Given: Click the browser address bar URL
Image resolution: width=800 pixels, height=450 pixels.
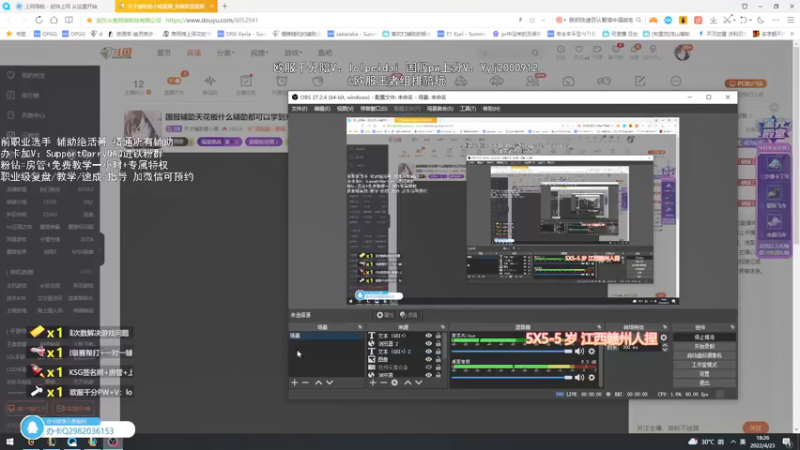Looking at the screenshot, I should point(212,20).
